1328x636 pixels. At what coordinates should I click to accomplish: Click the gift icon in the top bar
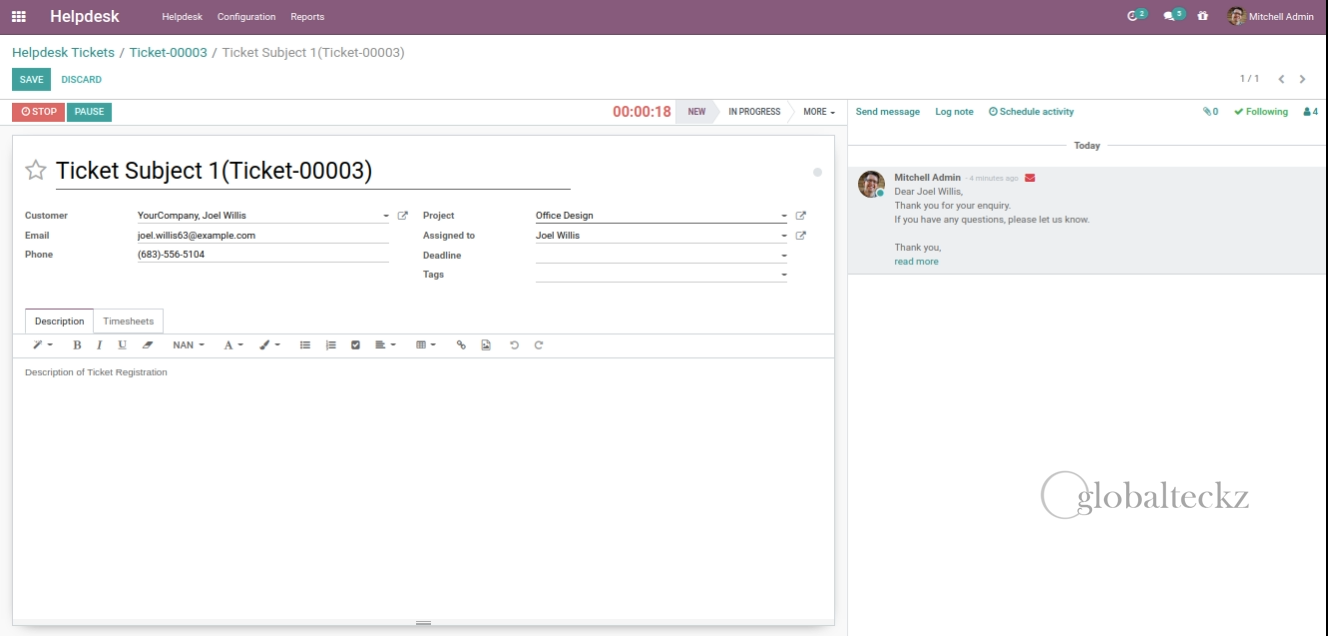point(1203,17)
